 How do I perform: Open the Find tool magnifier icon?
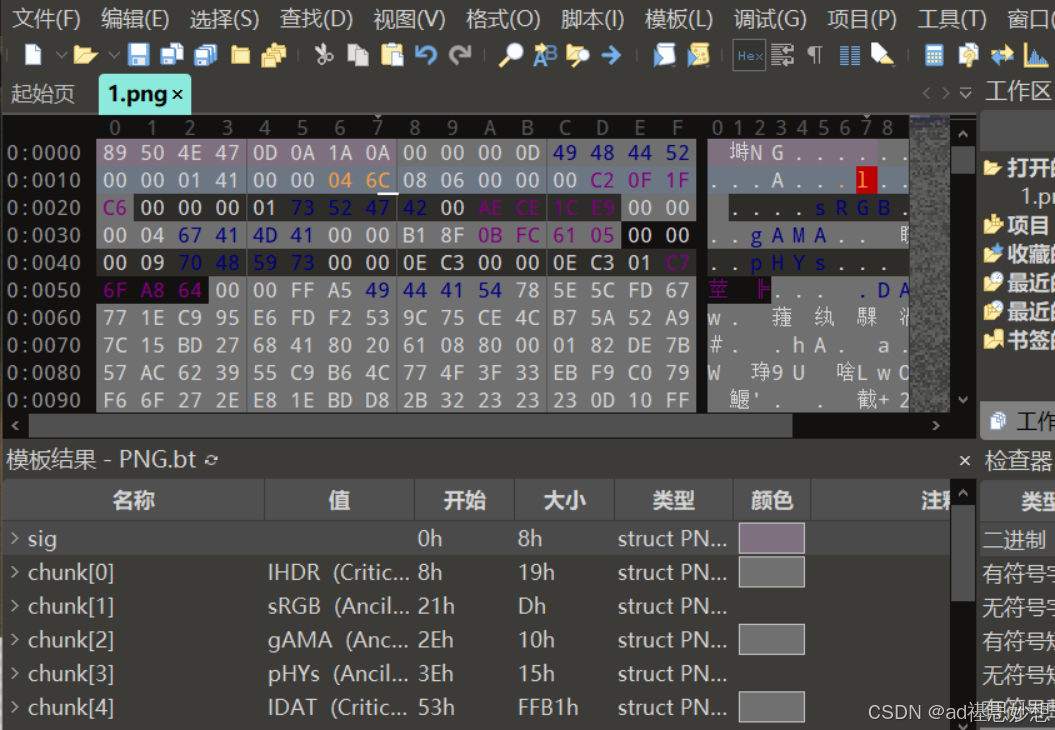(x=510, y=56)
